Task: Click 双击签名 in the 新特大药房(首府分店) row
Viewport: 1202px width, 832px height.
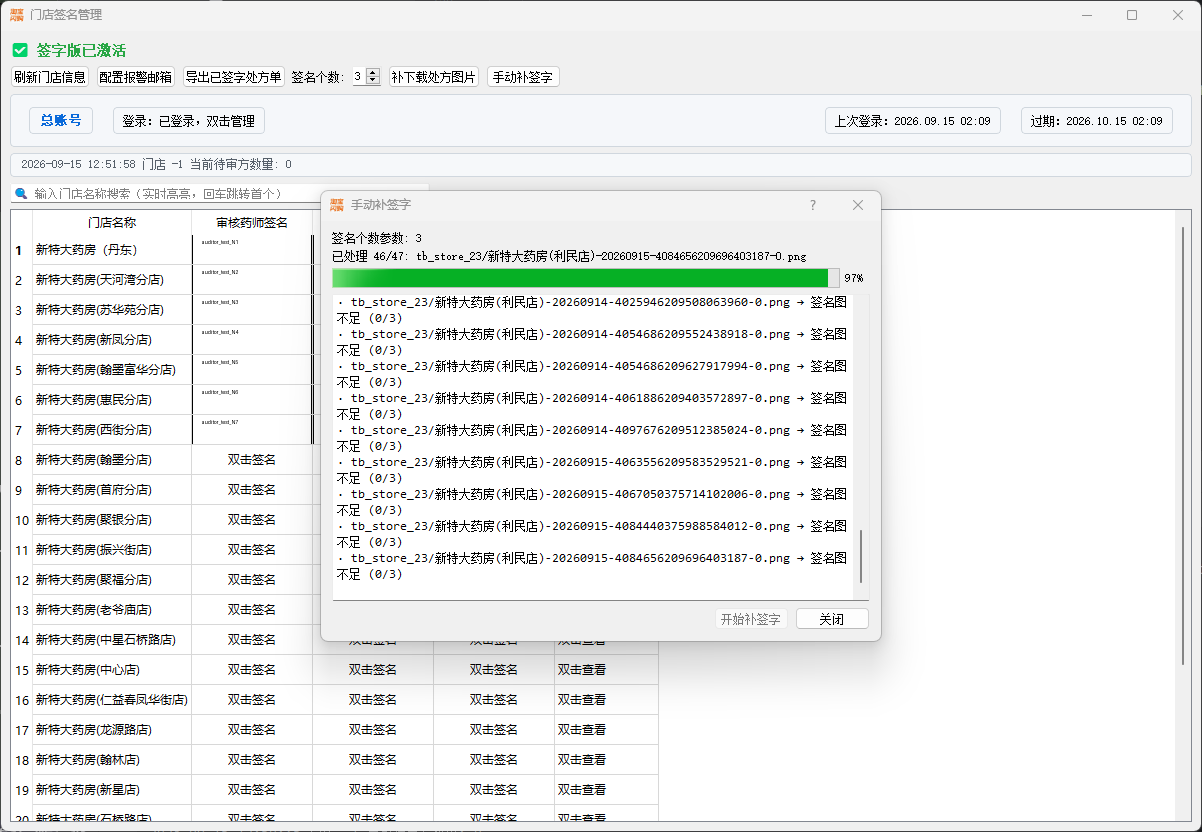Action: (252, 490)
